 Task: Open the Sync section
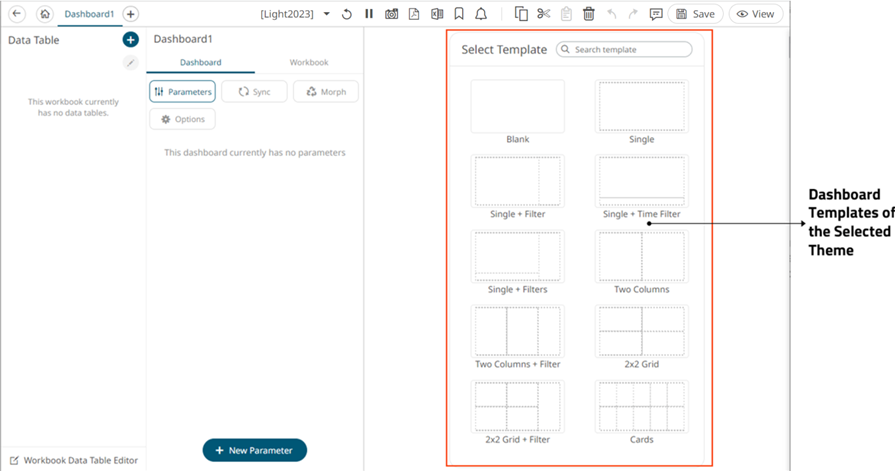(254, 91)
